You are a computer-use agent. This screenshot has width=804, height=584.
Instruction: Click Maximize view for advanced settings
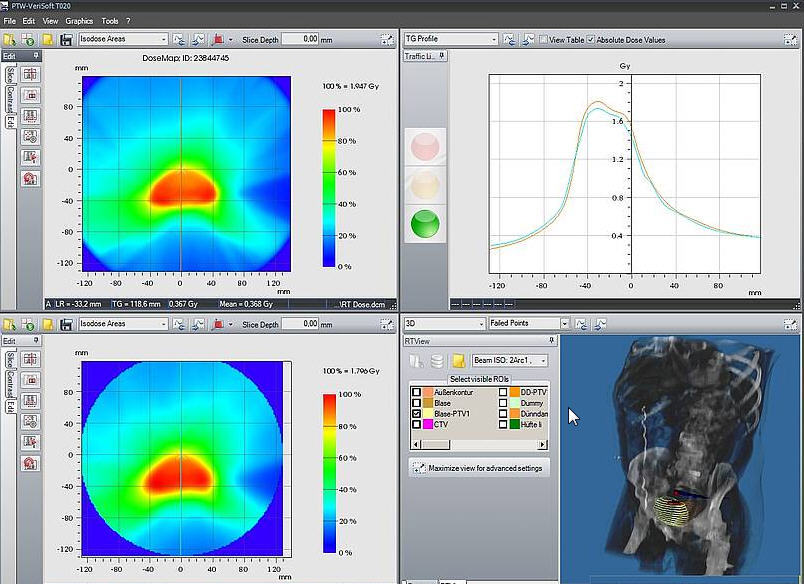(479, 468)
